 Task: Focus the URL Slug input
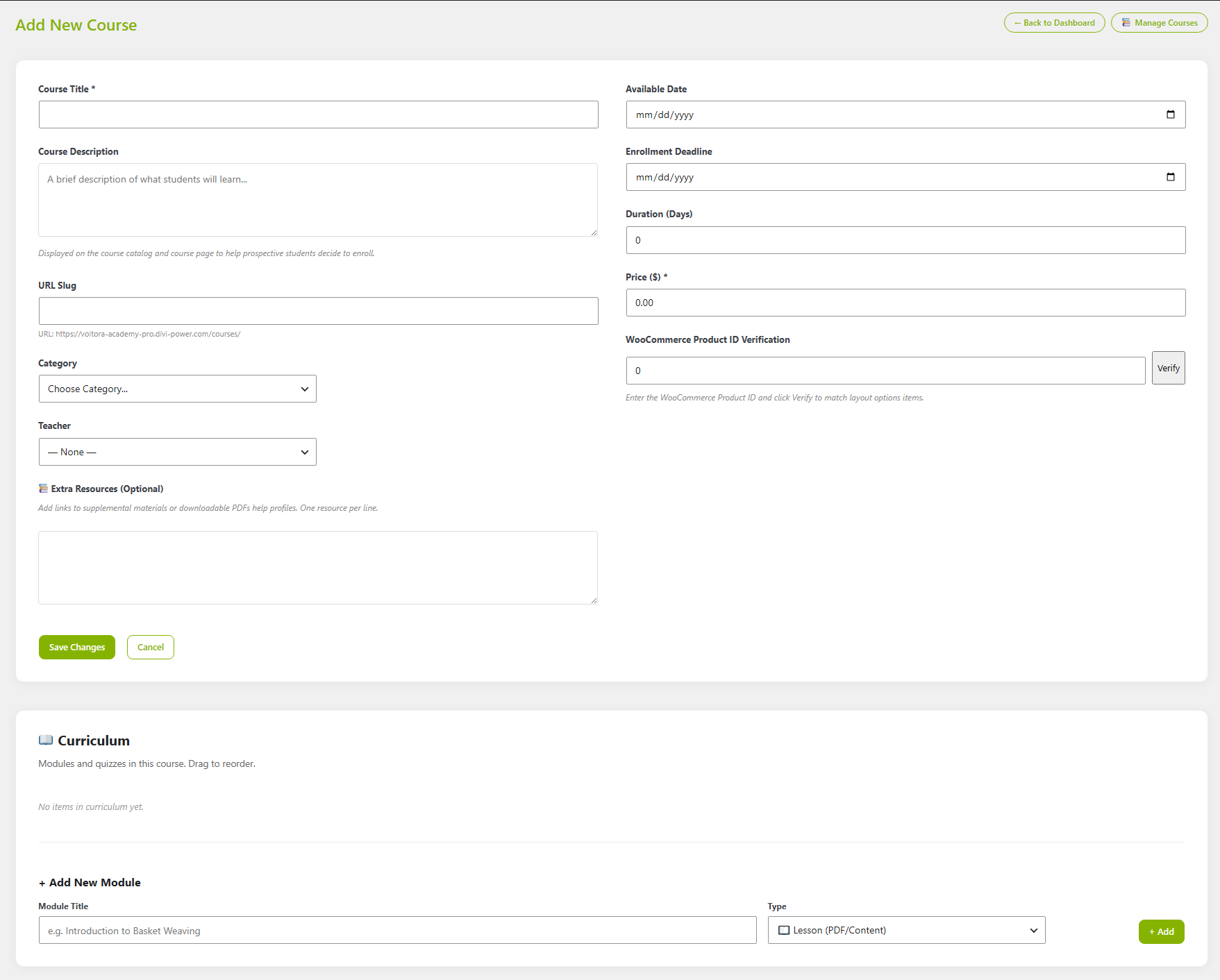point(318,311)
